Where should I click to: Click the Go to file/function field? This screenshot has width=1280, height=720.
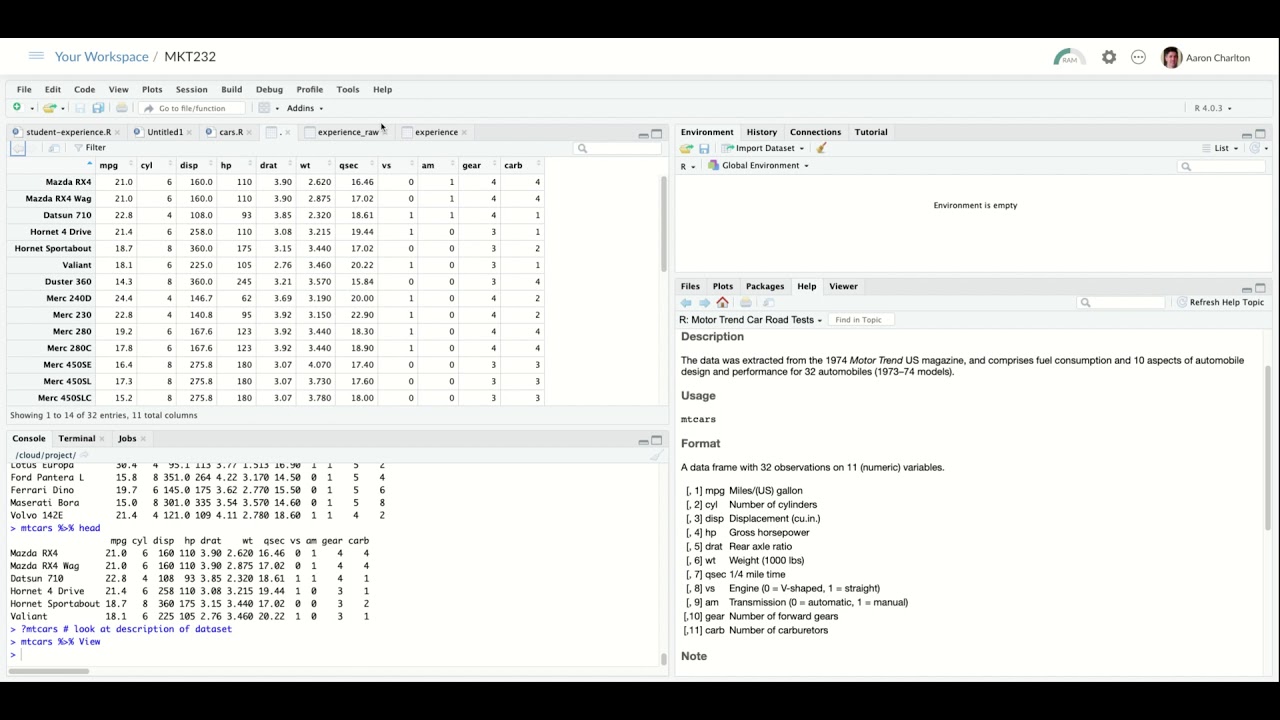coord(190,108)
